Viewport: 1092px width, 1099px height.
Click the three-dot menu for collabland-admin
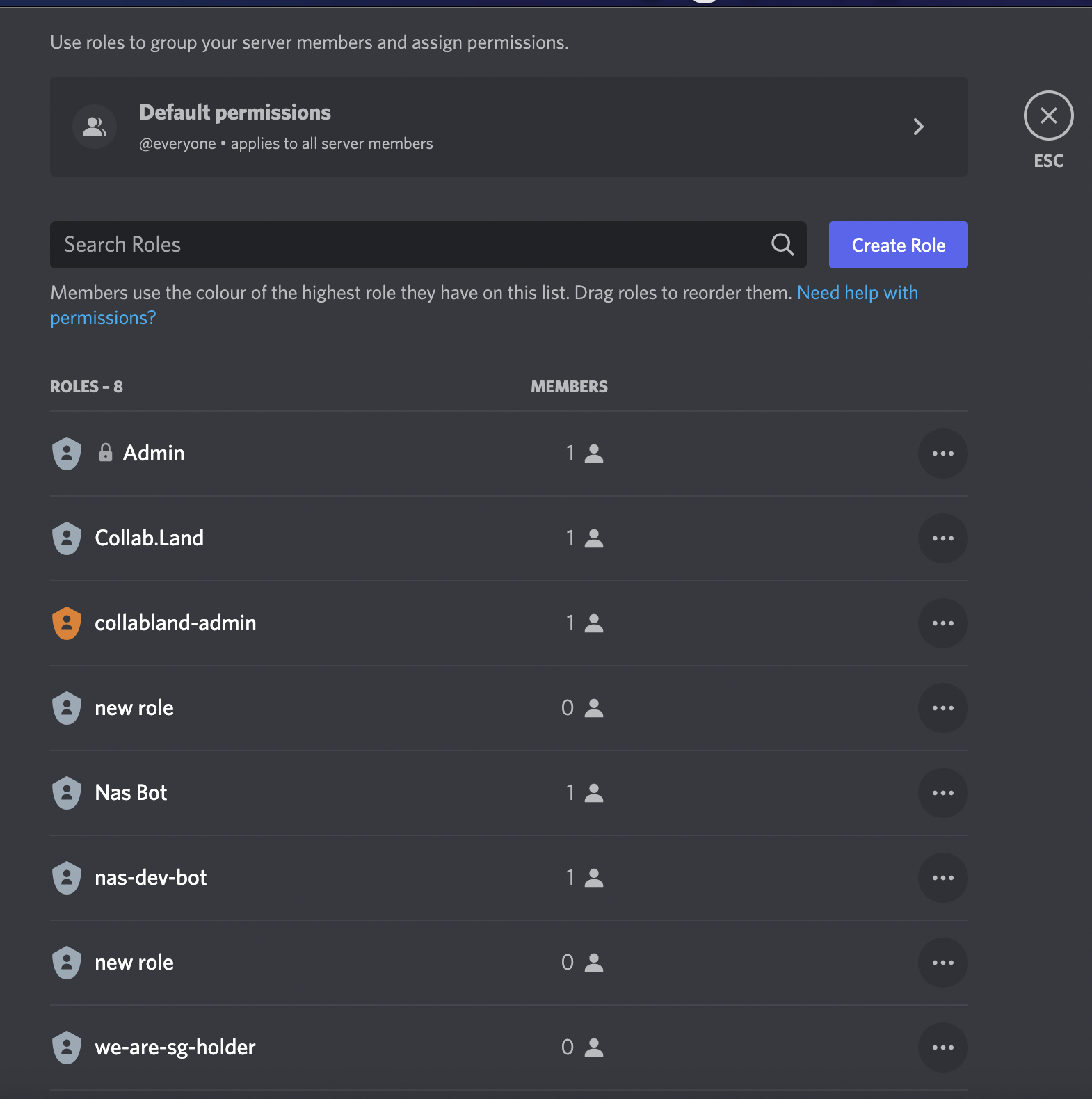[942, 623]
